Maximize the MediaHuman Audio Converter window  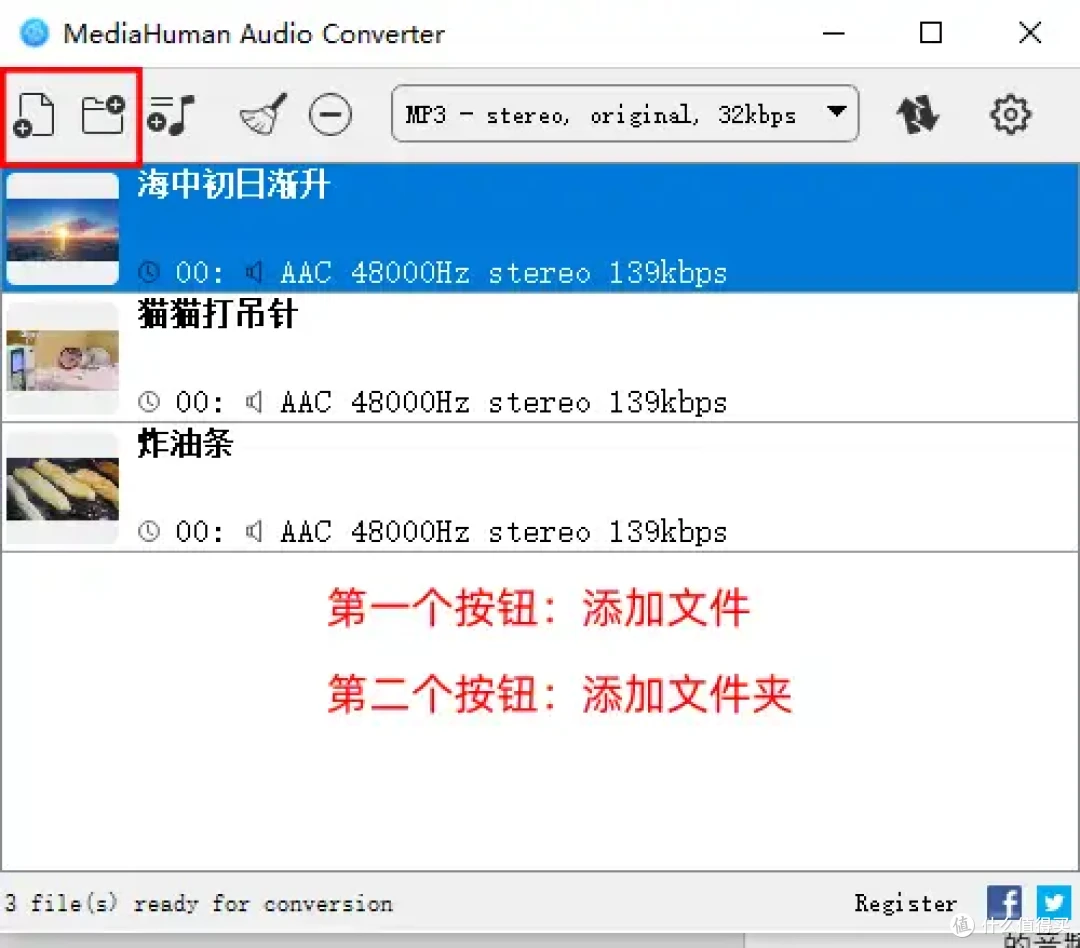tap(931, 32)
